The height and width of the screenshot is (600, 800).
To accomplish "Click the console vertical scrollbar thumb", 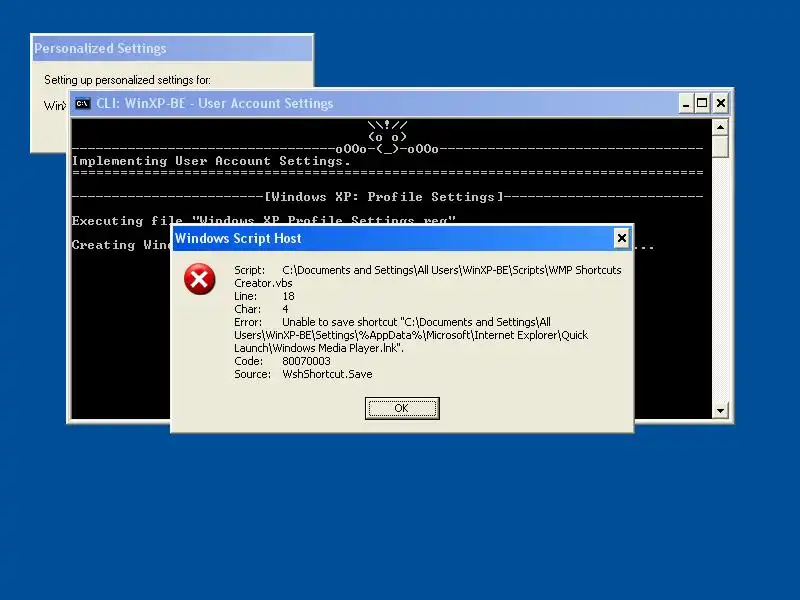I will tap(720, 146).
